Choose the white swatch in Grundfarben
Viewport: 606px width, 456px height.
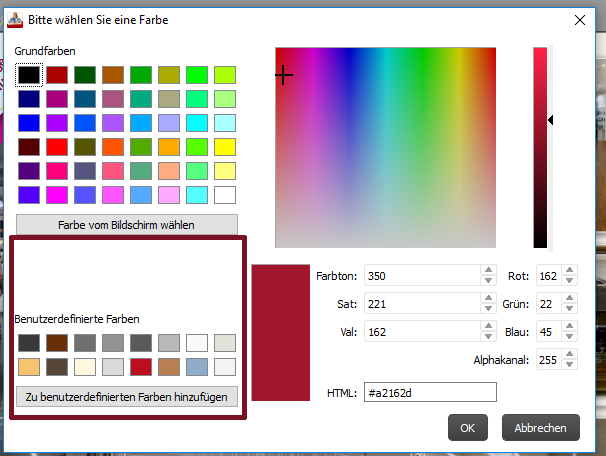point(225,195)
